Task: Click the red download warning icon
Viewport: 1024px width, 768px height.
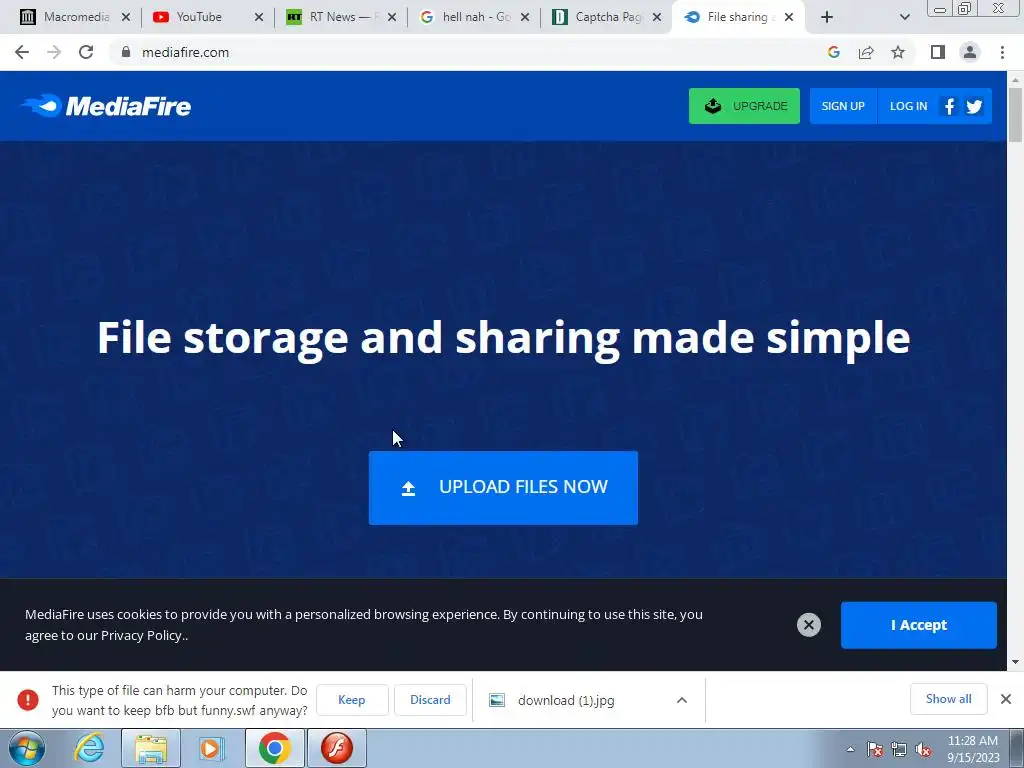Action: pos(27,699)
